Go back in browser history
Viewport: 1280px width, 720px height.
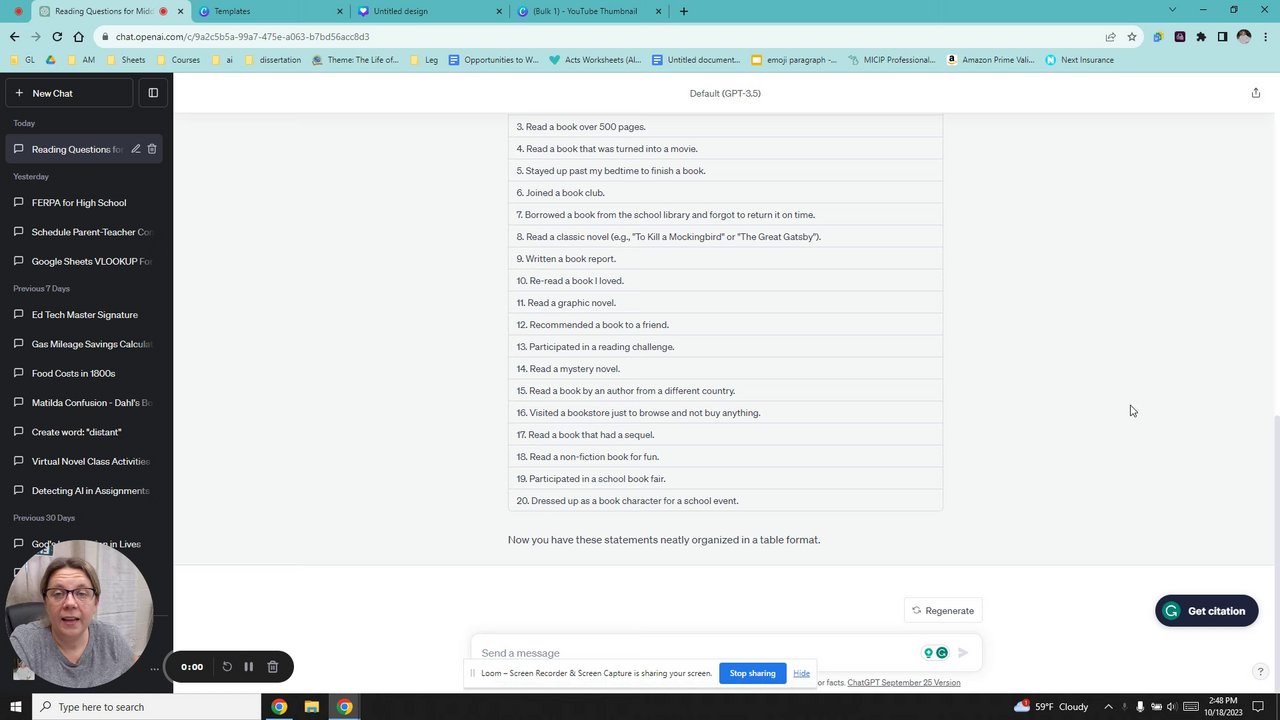pyautogui.click(x=14, y=37)
